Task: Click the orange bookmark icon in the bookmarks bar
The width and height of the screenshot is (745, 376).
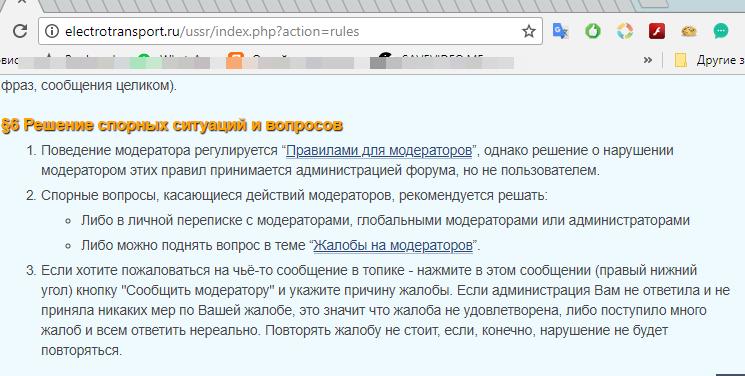Action: click(x=235, y=61)
